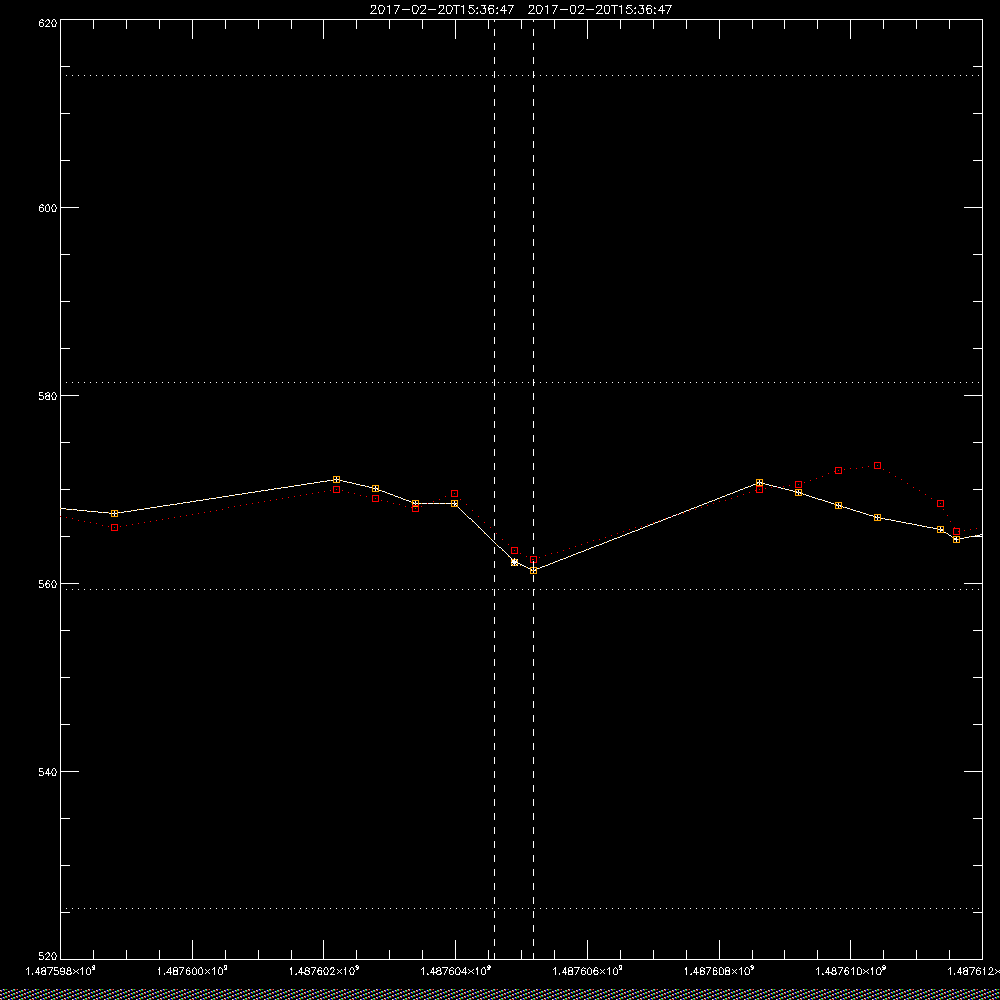Click the lowest dotted horizontal limit line
The height and width of the screenshot is (1000, 1000).
pyautogui.click(x=521, y=908)
